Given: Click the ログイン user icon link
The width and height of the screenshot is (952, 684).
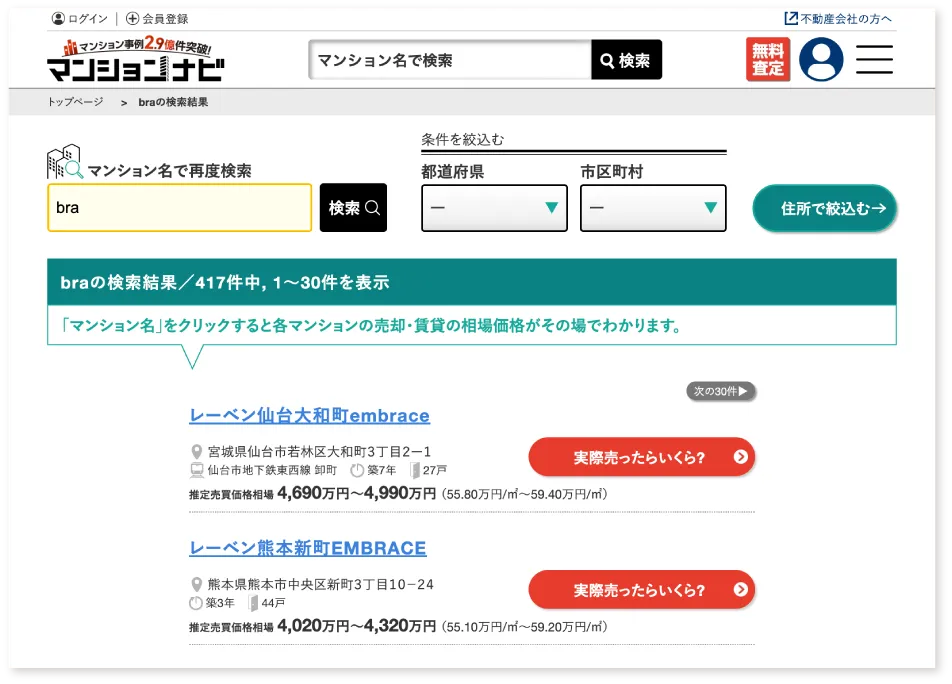Looking at the screenshot, I should tap(80, 19).
